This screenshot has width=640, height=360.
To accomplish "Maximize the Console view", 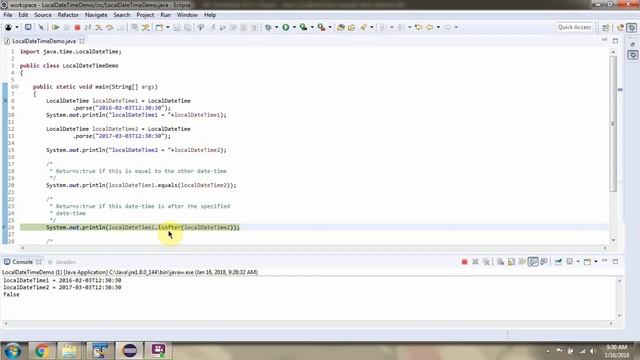I will coord(615,261).
